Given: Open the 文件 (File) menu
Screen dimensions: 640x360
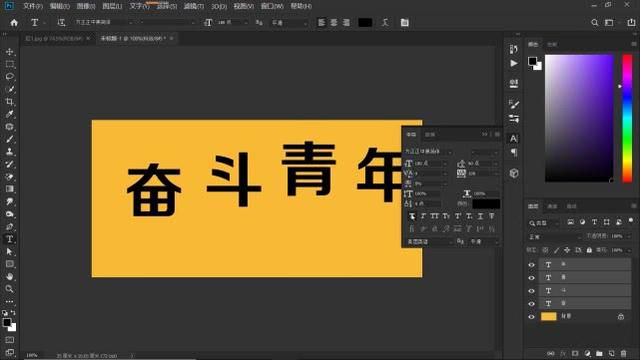Looking at the screenshot, I should (x=33, y=6).
